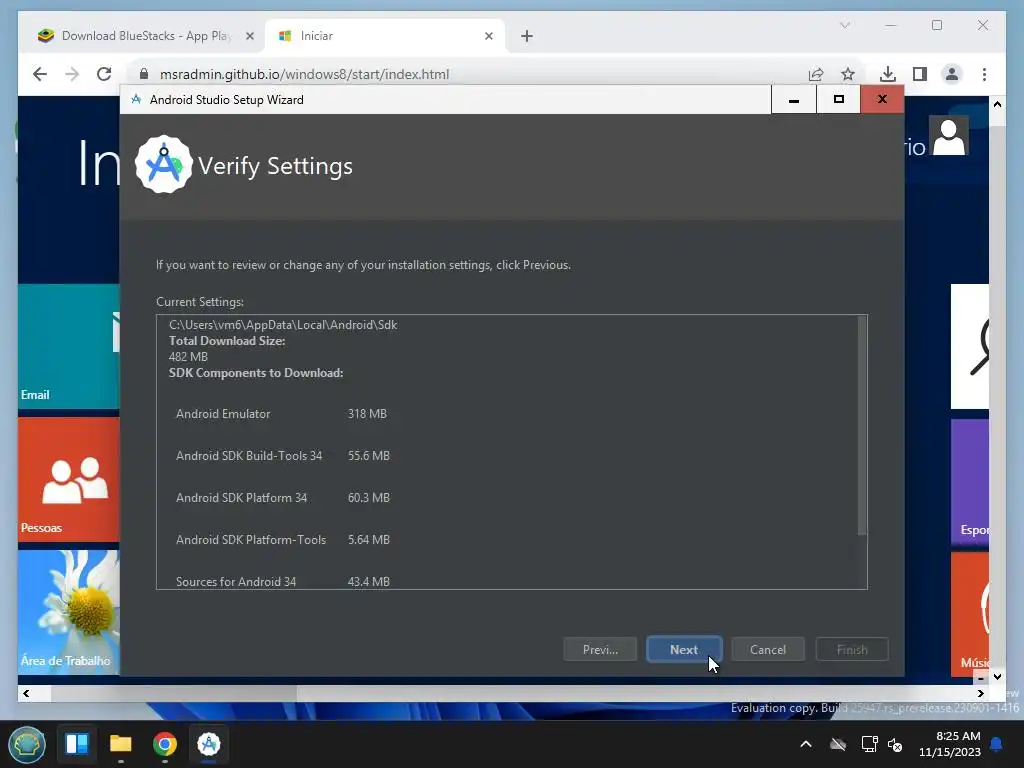Cancel the Android Studio Setup Wizard
Viewport: 1024px width, 768px height.
coord(767,649)
